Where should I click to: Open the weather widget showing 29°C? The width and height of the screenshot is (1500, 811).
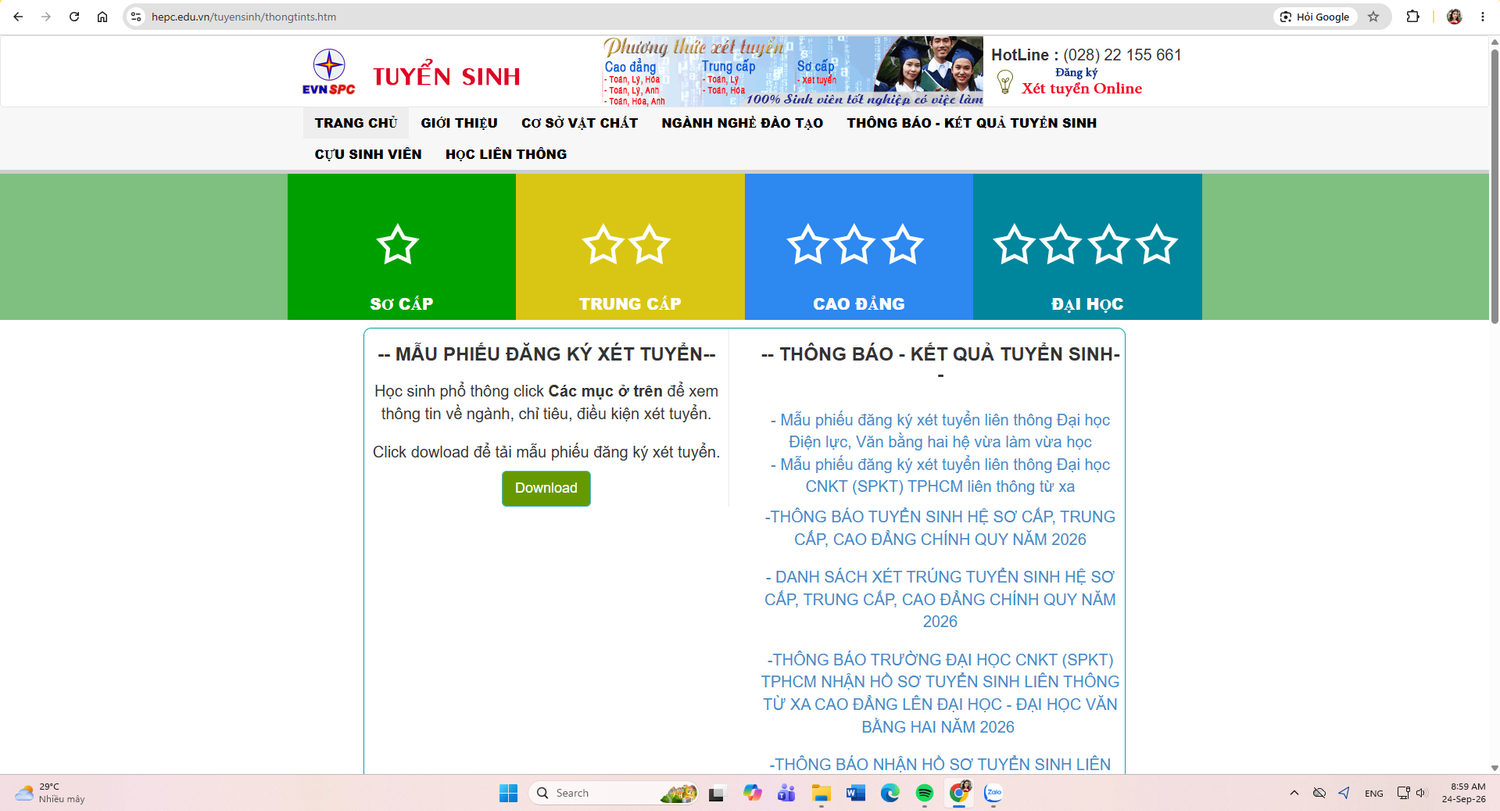pyautogui.click(x=50, y=793)
